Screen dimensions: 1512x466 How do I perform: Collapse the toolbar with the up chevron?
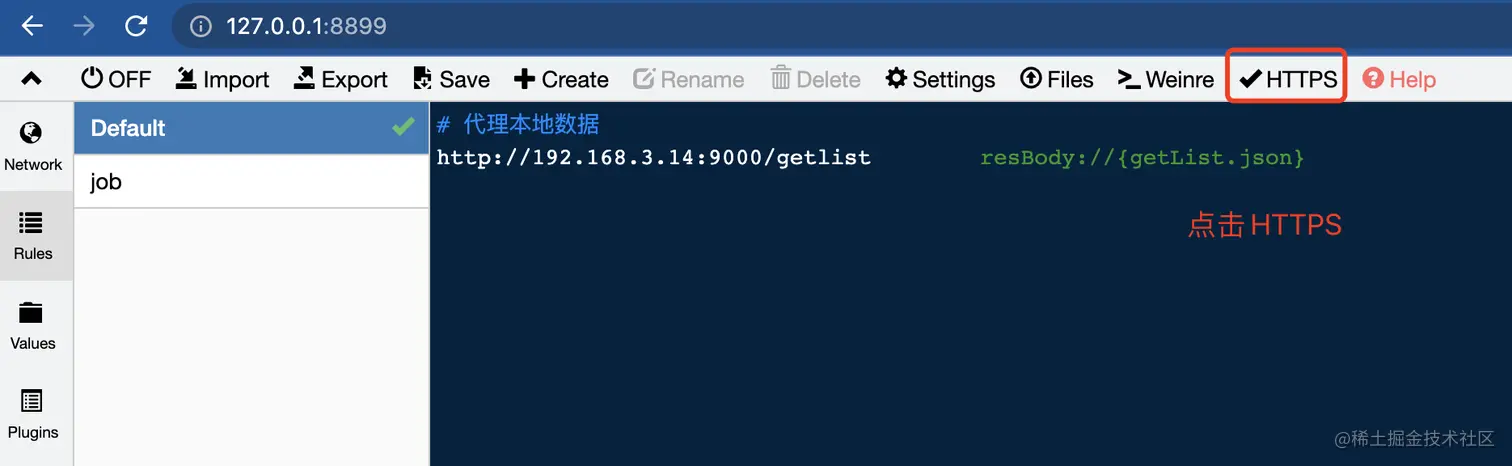31,79
